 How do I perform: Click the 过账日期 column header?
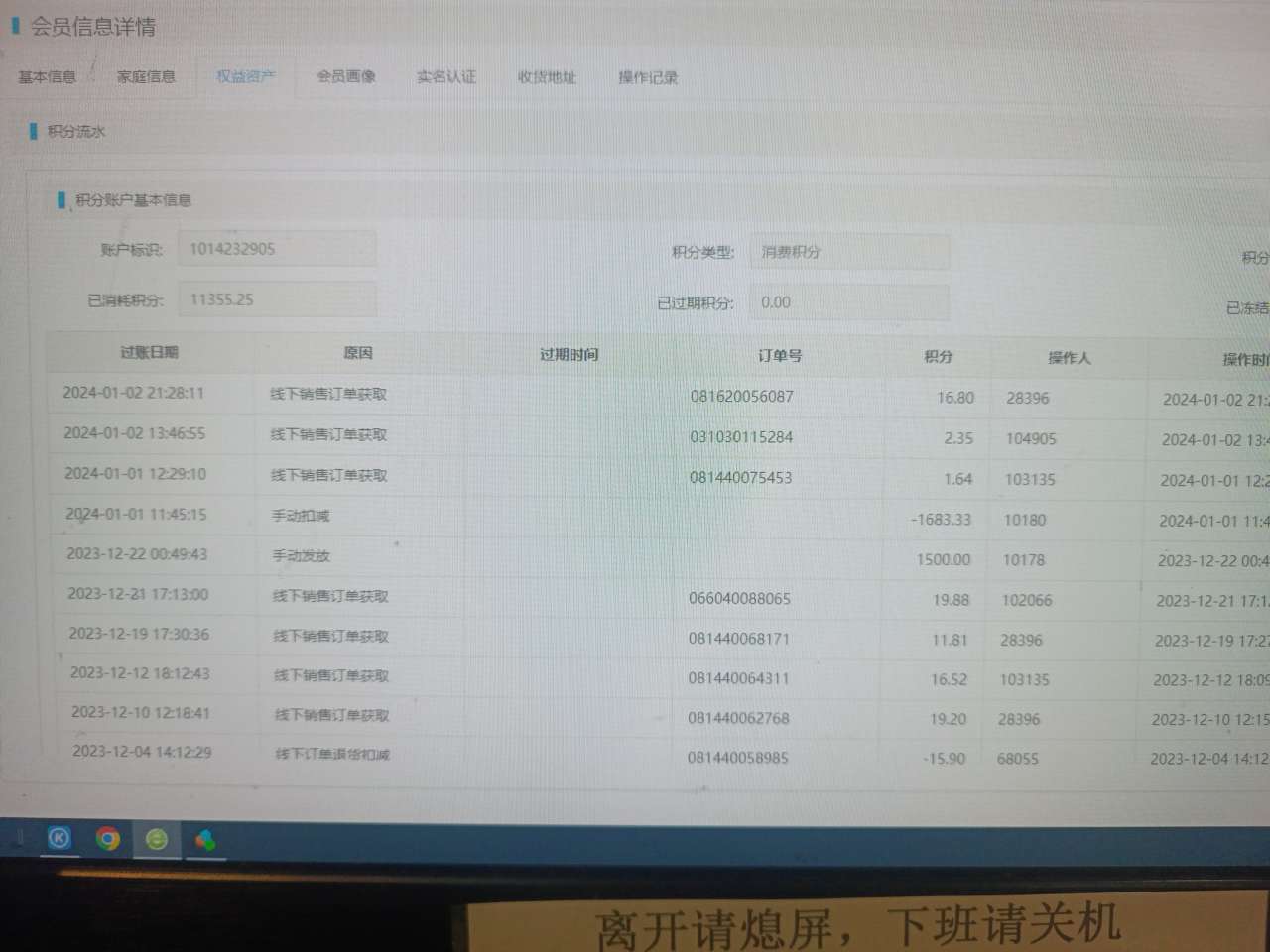pyautogui.click(x=149, y=352)
